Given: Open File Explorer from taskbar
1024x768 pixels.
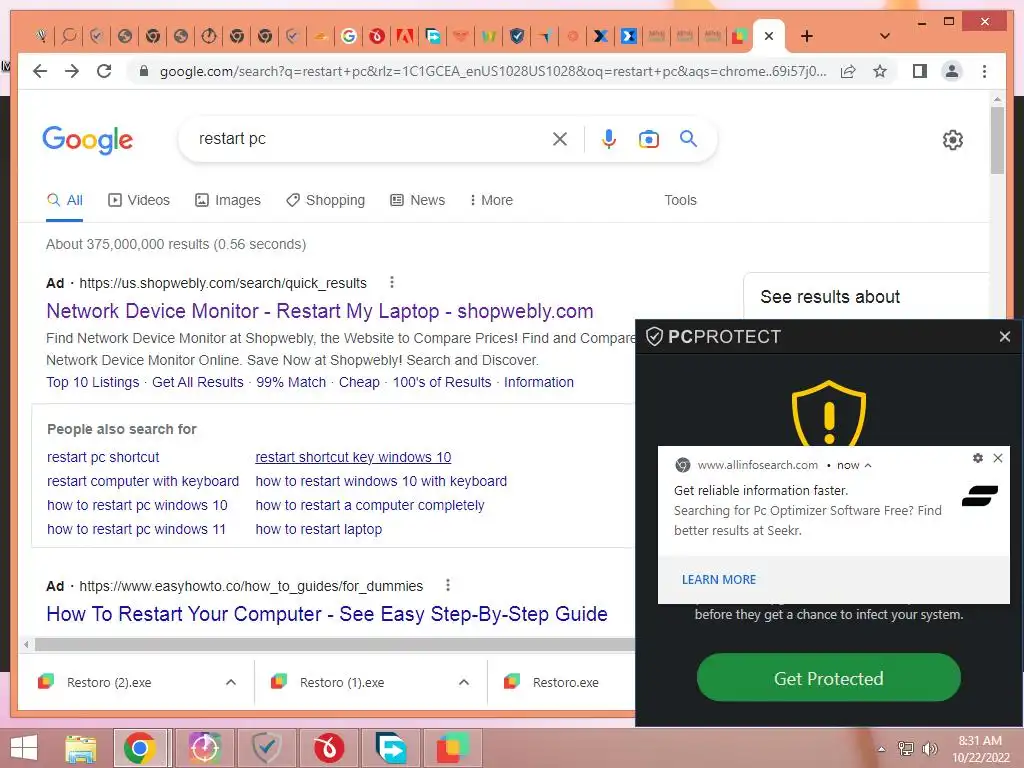Looking at the screenshot, I should (x=80, y=748).
